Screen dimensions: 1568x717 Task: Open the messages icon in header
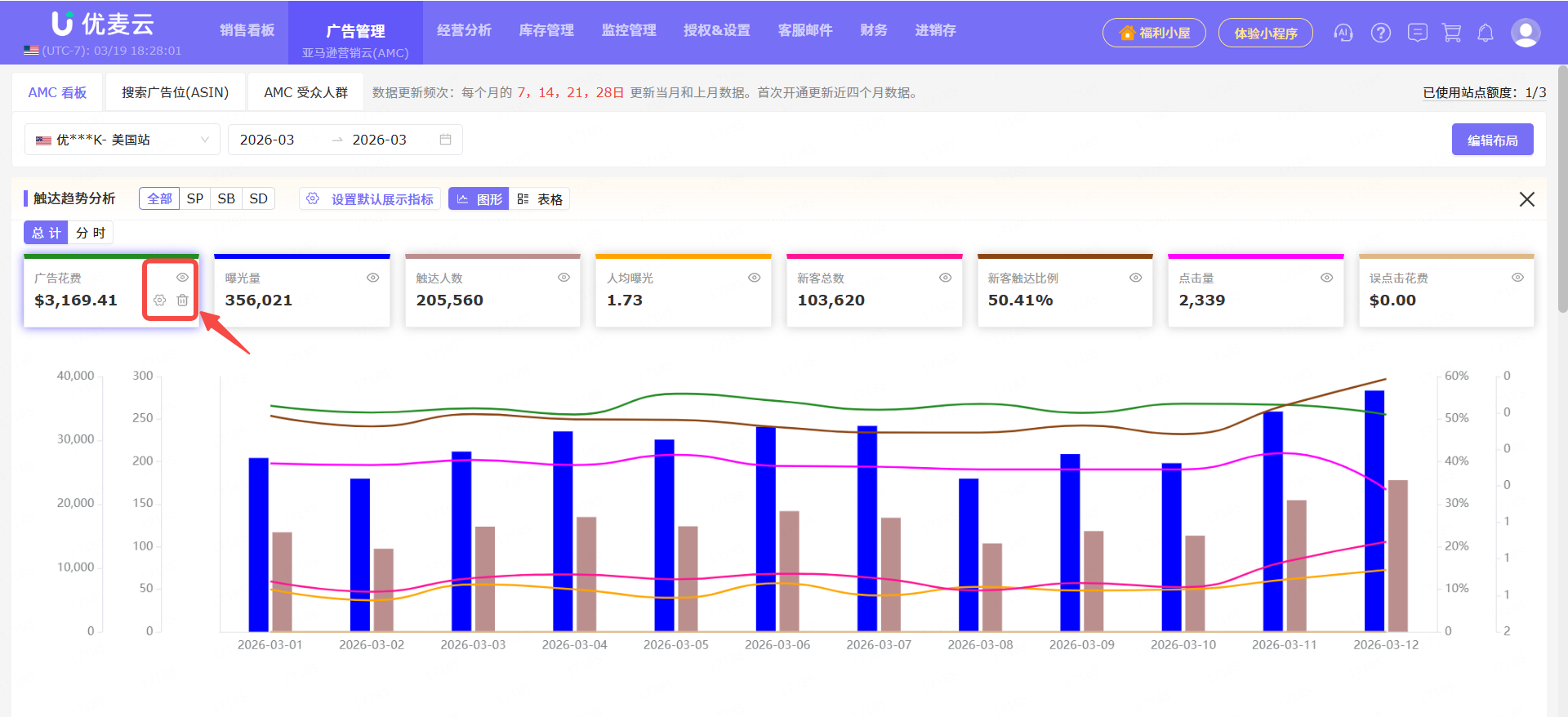(1417, 33)
